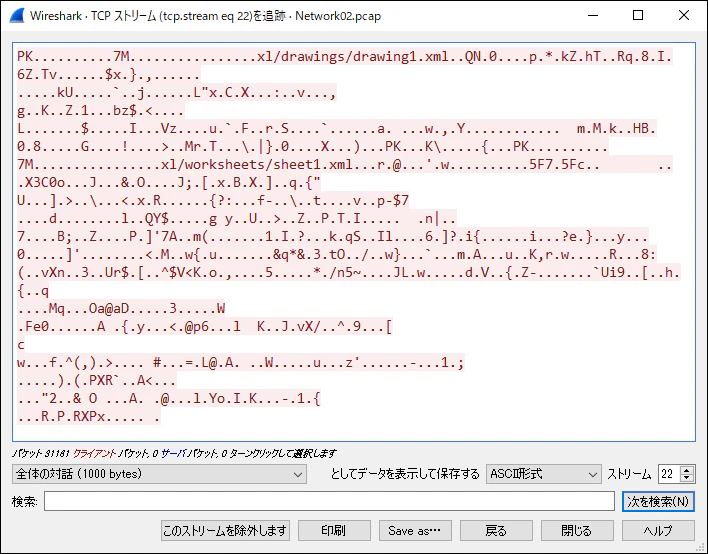Click the ヘルプ help button

click(x=658, y=531)
